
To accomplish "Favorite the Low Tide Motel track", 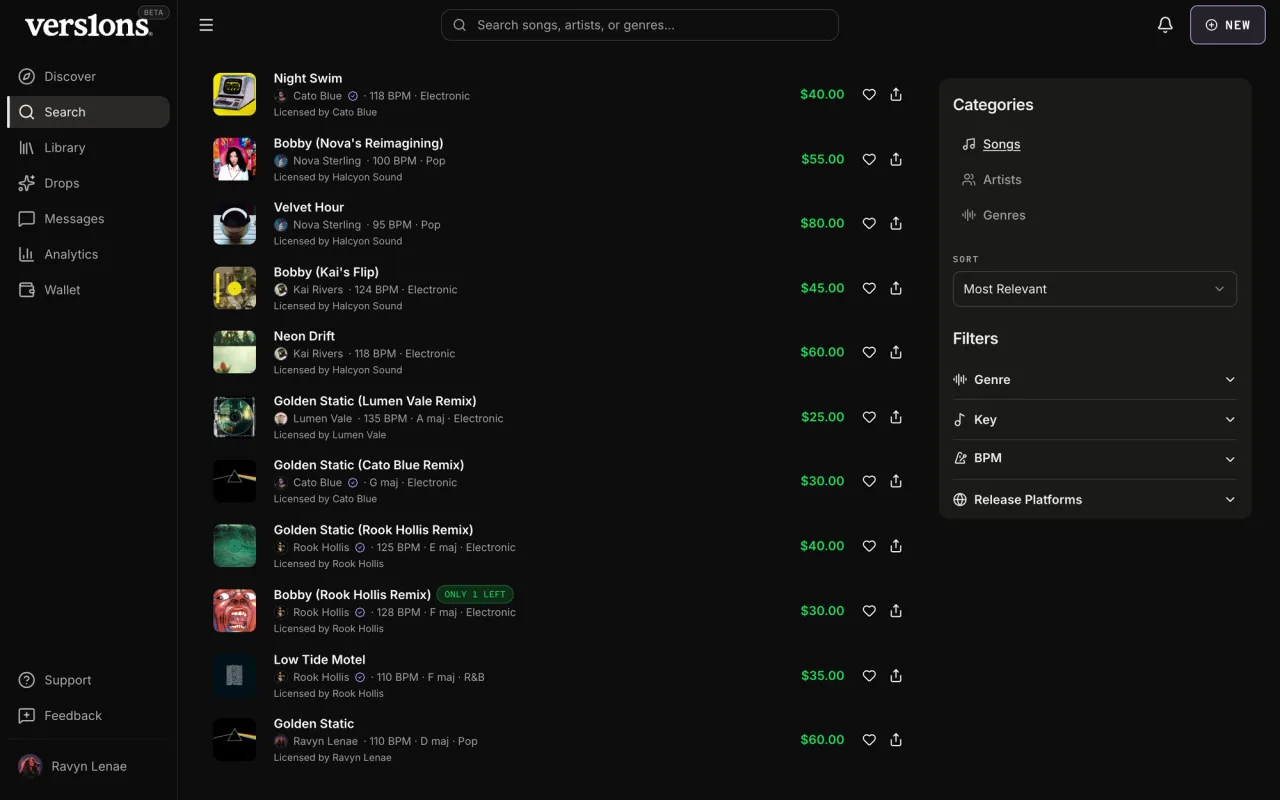I will (869, 675).
